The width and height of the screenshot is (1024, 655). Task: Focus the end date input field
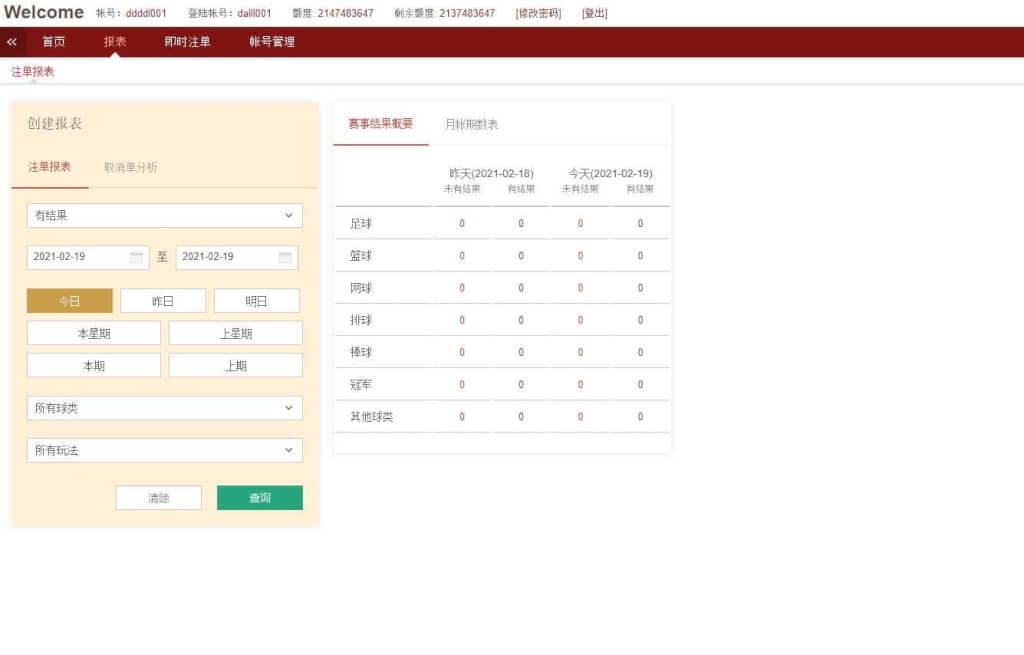click(237, 257)
